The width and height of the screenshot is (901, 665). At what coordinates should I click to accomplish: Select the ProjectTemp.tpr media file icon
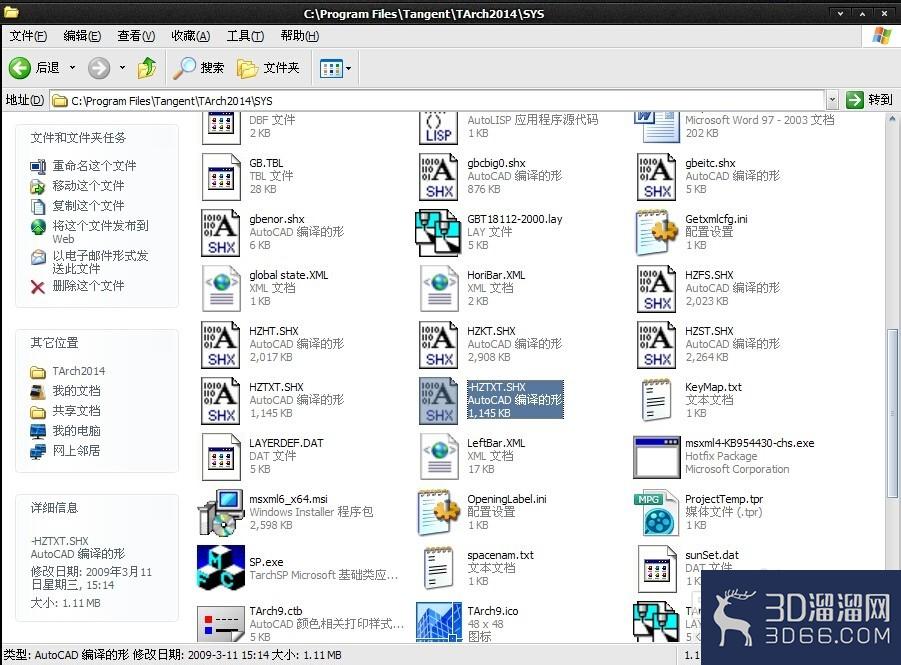point(656,513)
